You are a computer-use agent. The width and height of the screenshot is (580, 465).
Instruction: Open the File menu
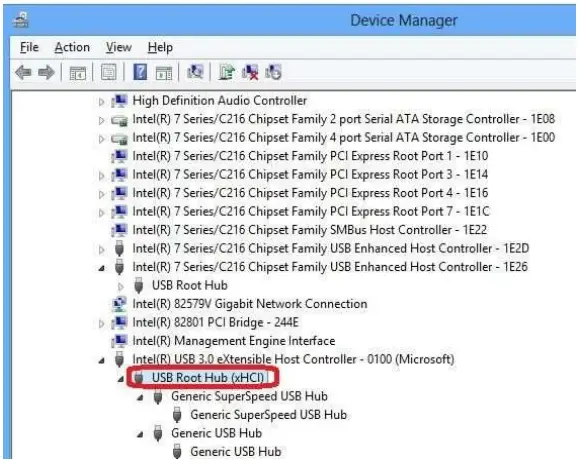click(x=29, y=47)
